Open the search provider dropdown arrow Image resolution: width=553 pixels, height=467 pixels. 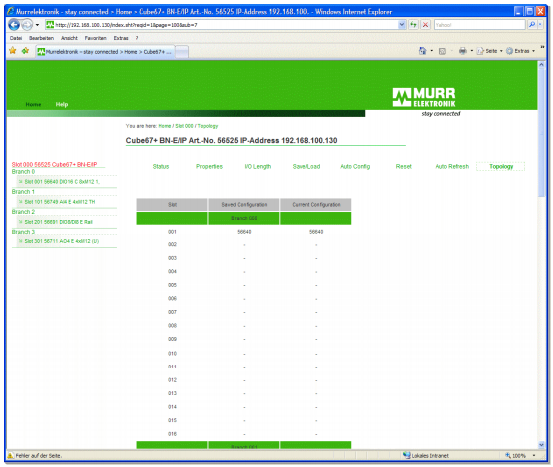[x=540, y=25]
